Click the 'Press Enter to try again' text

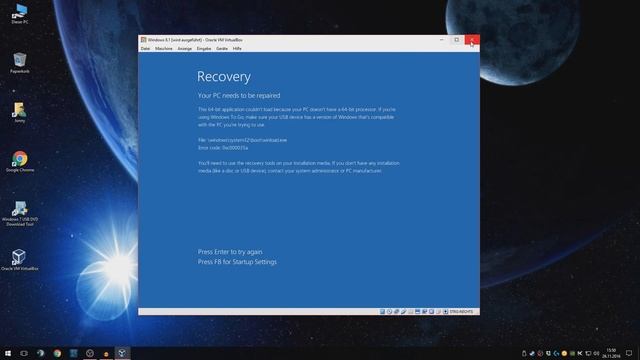click(230, 252)
